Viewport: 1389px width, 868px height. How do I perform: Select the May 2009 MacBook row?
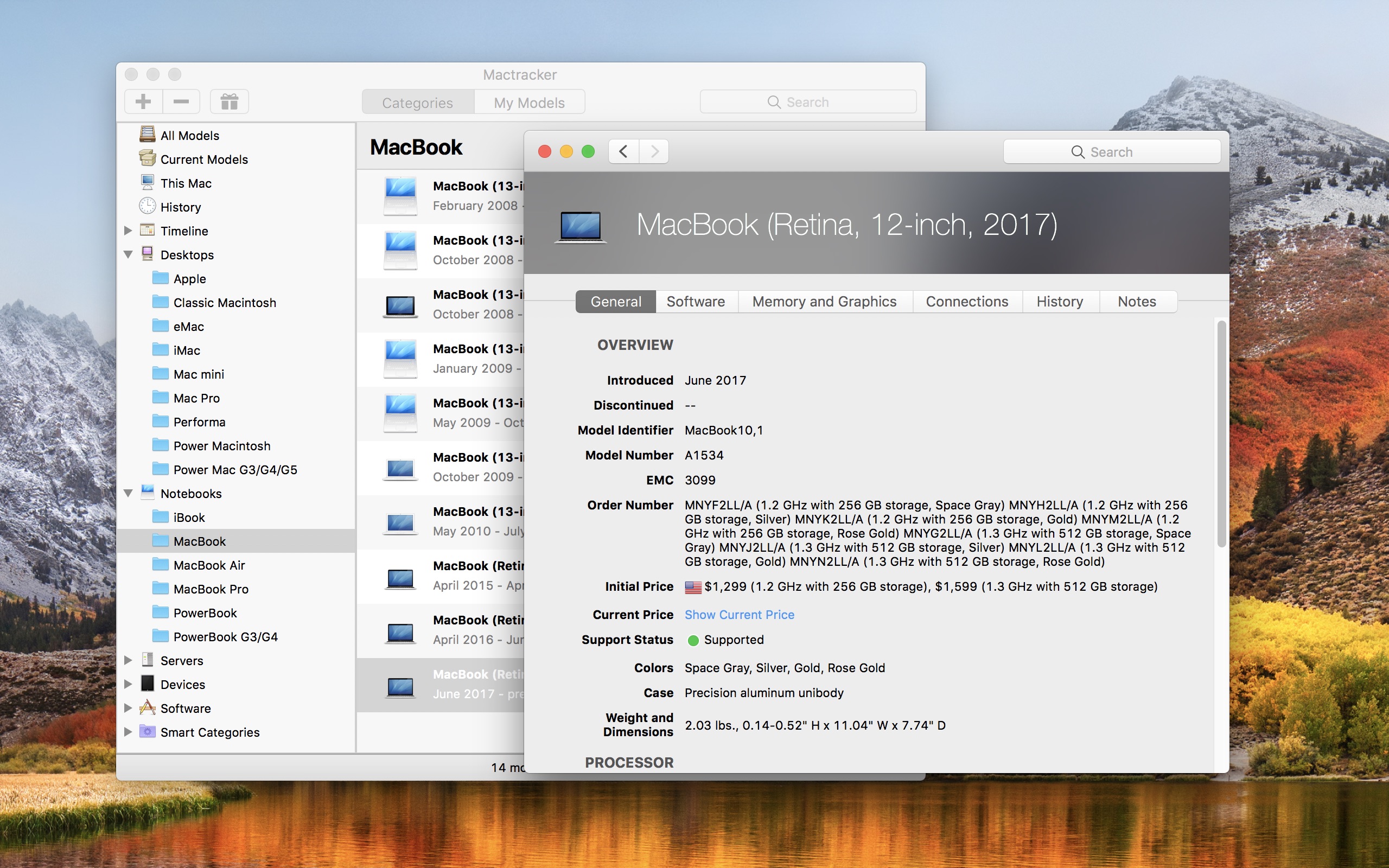pos(441,413)
